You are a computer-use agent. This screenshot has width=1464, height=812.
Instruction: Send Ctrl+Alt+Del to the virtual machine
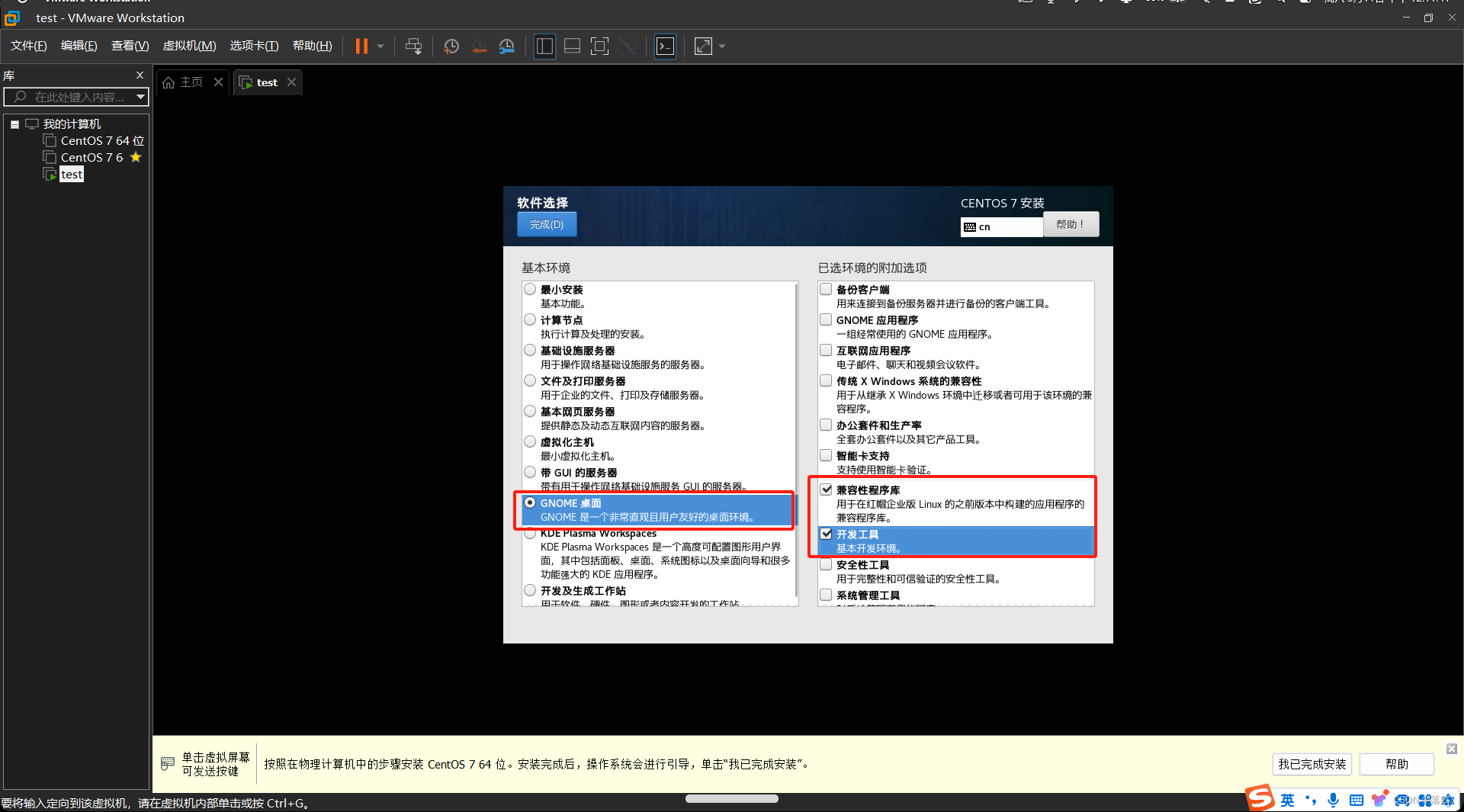click(x=413, y=47)
